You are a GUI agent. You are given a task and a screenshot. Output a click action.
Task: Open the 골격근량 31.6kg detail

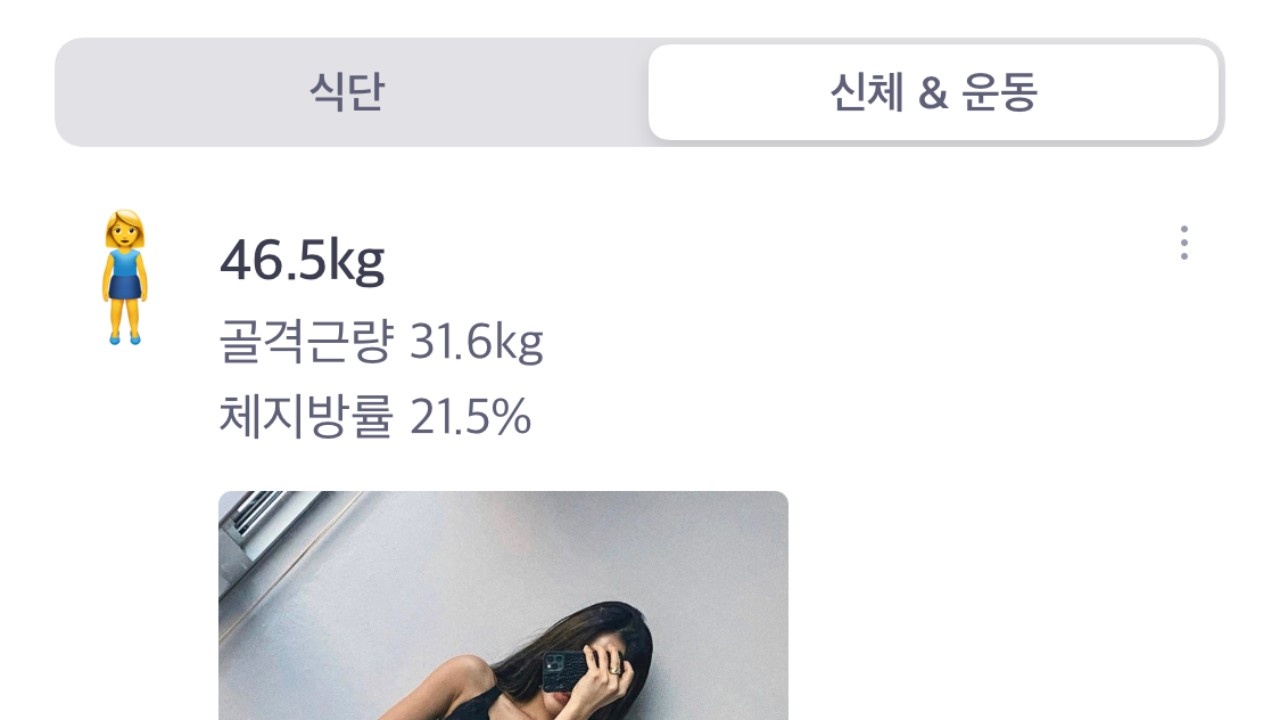[x=381, y=344]
